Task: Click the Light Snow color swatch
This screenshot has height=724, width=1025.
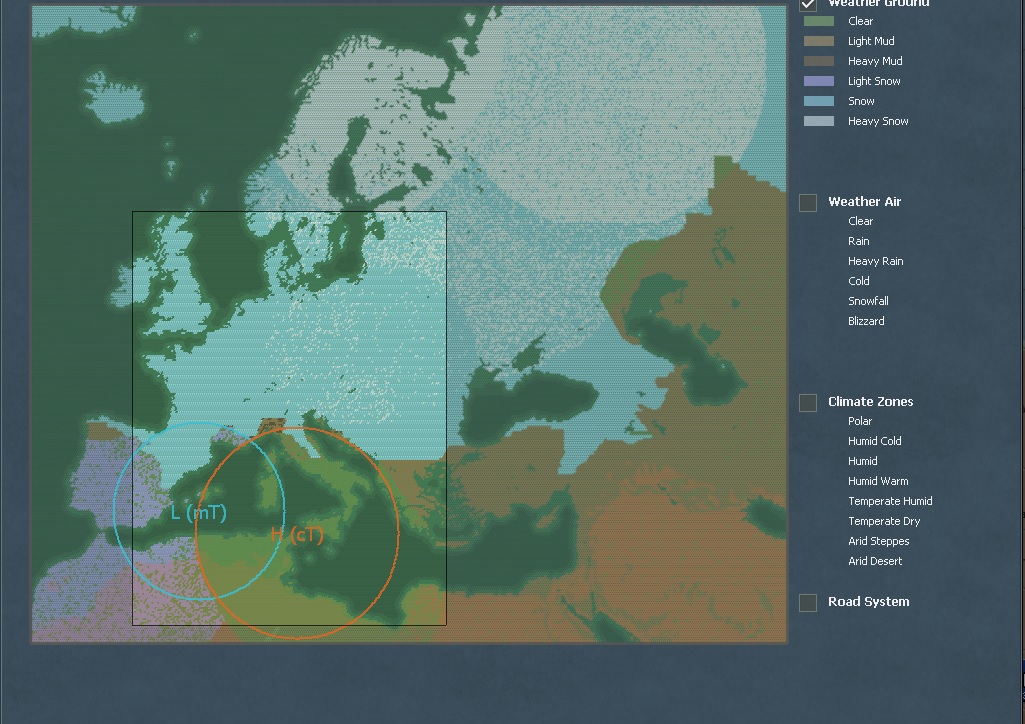Action: (818, 81)
